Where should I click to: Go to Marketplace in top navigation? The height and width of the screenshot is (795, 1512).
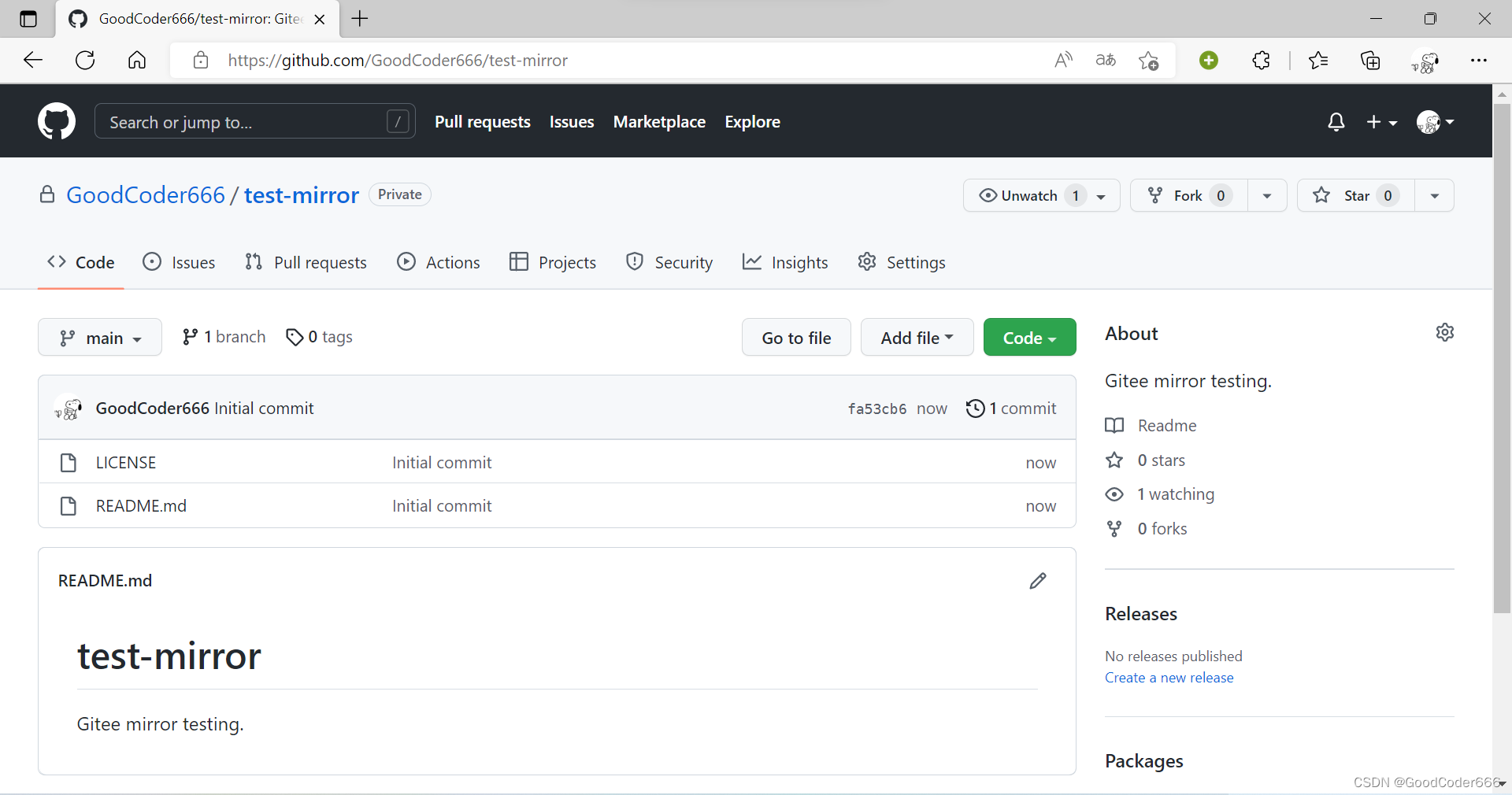659,122
